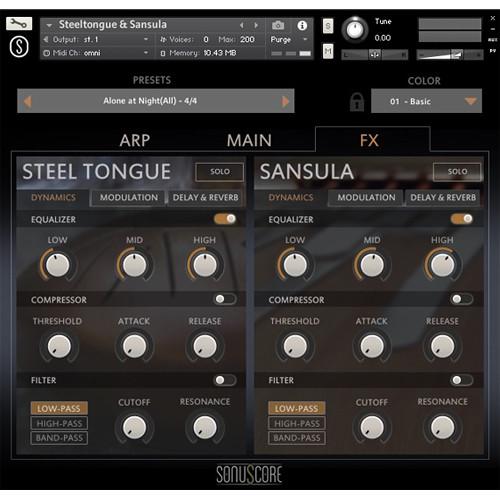
Task: Select Low-Pass filter for Sansula
Action: (297, 408)
